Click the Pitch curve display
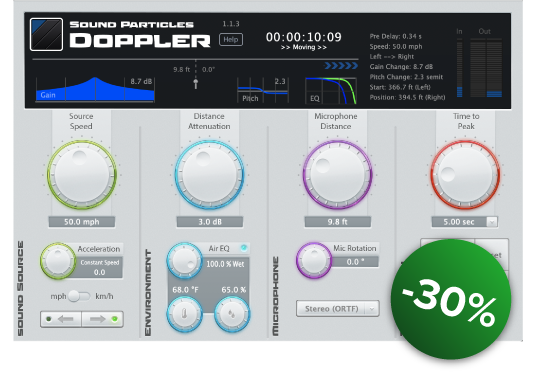The width and height of the screenshot is (536, 372). coord(263,90)
